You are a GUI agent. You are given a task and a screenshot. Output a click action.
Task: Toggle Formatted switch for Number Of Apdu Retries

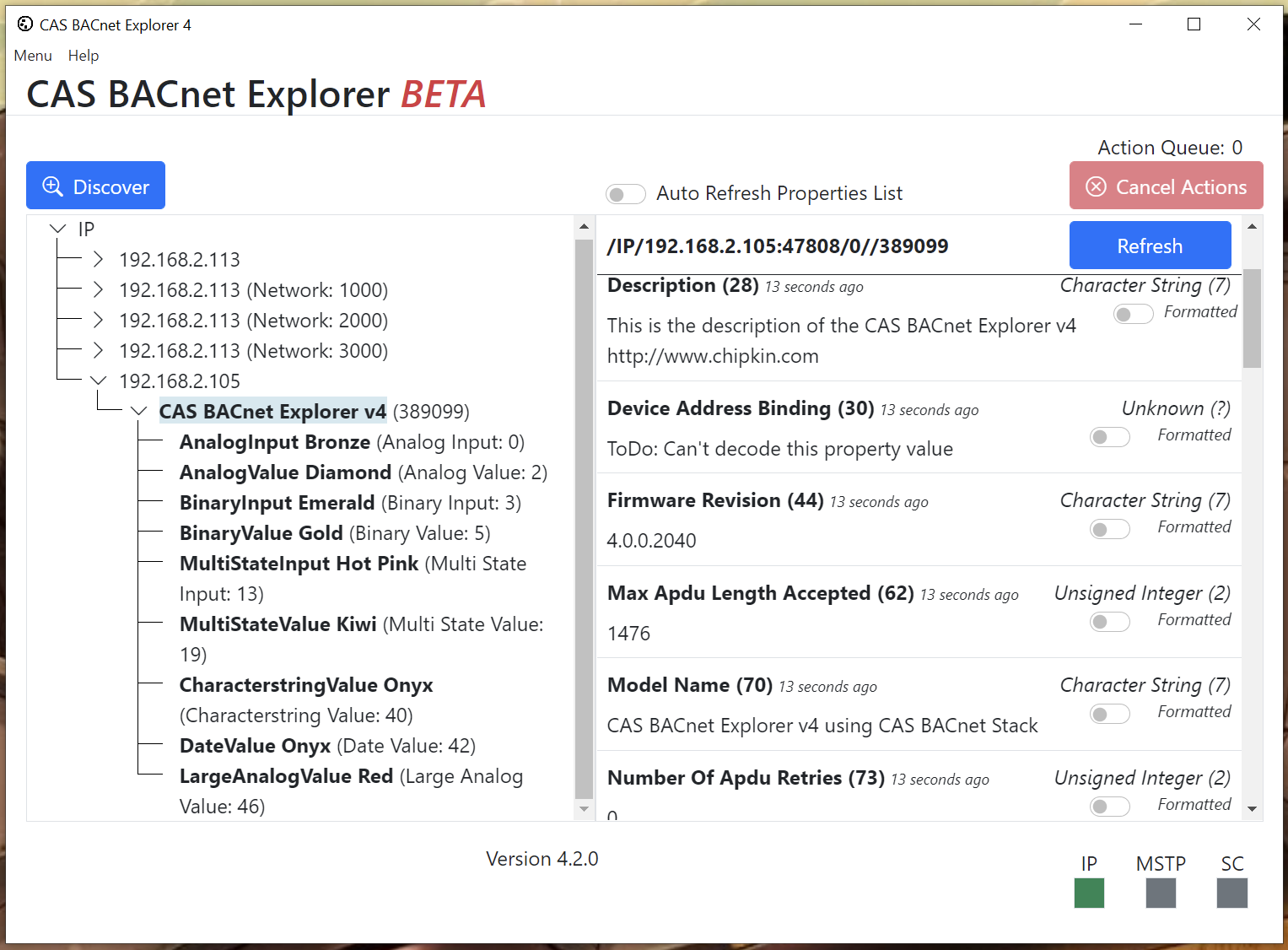[1110, 806]
